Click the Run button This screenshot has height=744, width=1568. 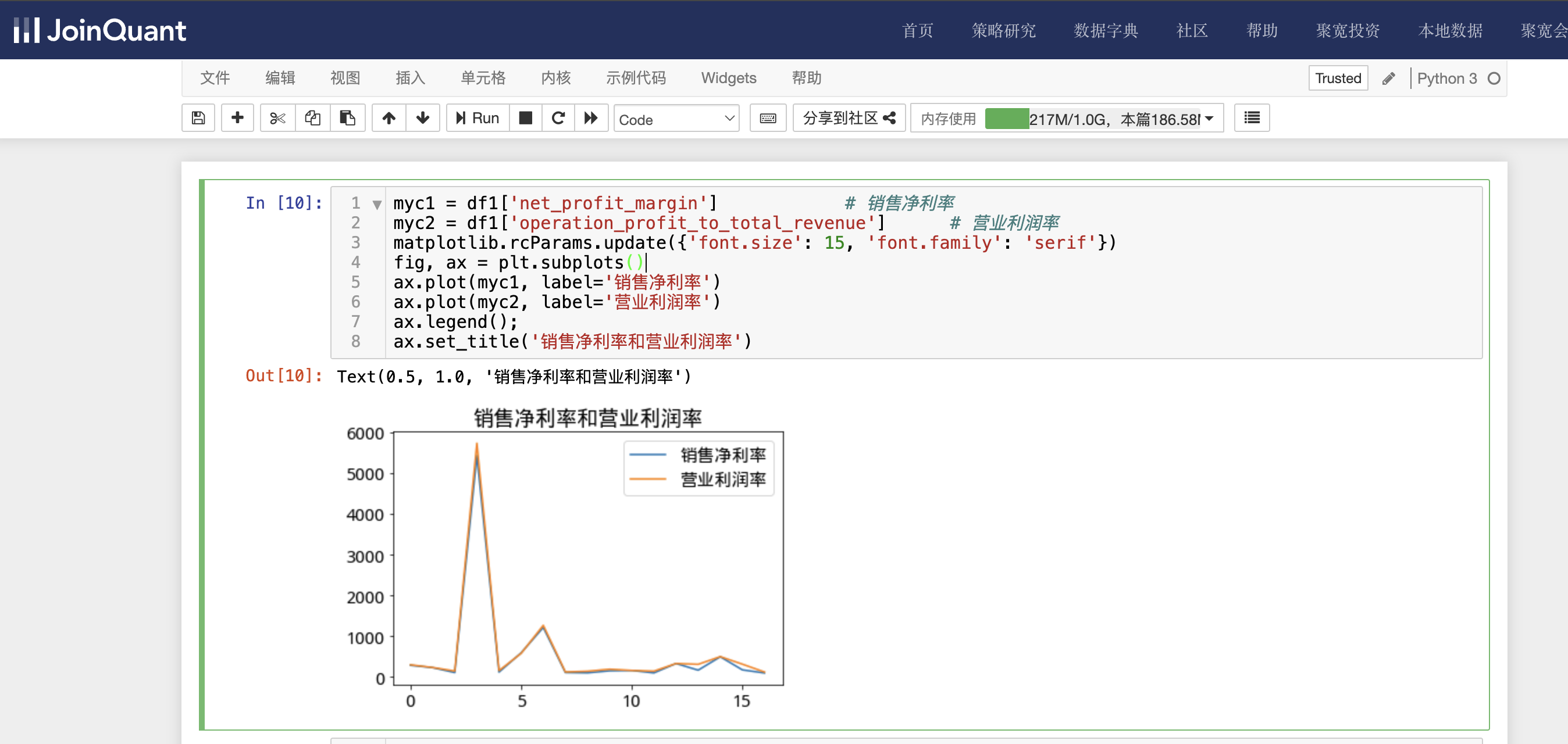click(478, 118)
